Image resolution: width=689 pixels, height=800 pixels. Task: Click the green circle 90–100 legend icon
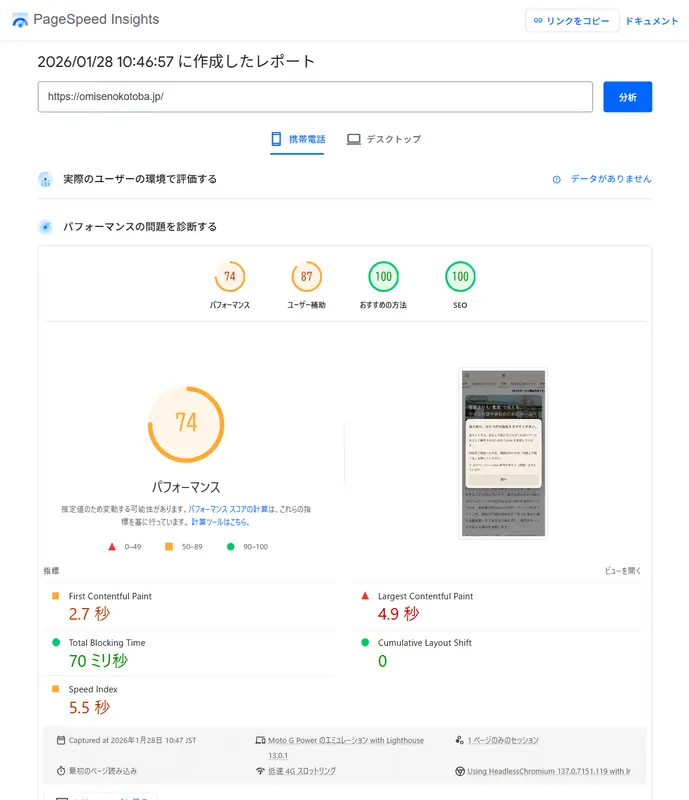tap(231, 547)
